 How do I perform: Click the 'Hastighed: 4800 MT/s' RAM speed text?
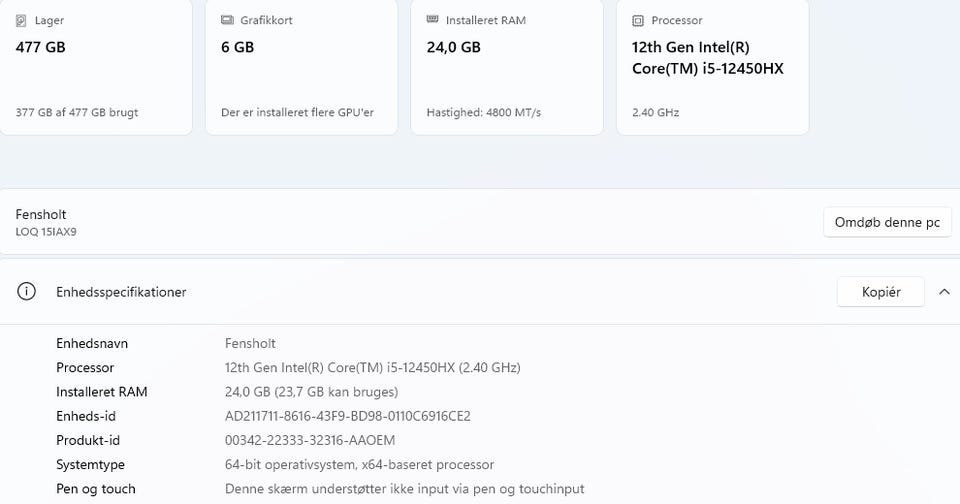(484, 113)
